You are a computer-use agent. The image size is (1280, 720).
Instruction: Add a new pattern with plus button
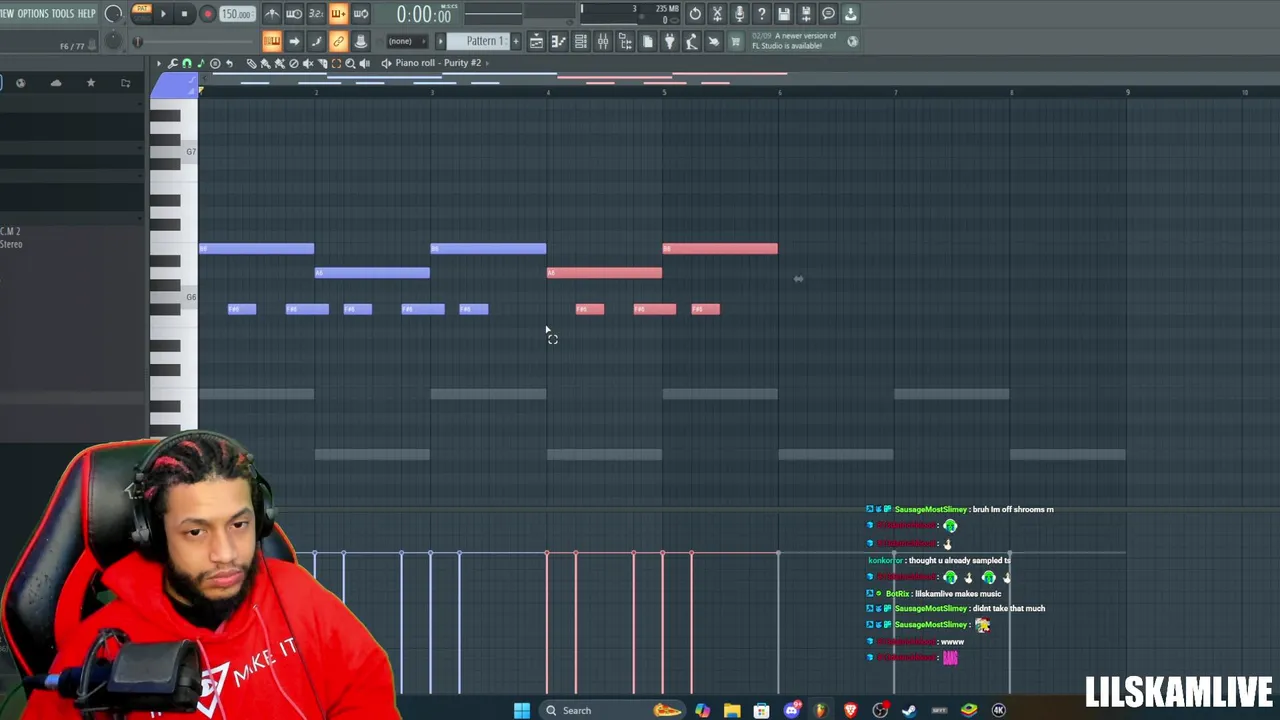[516, 41]
